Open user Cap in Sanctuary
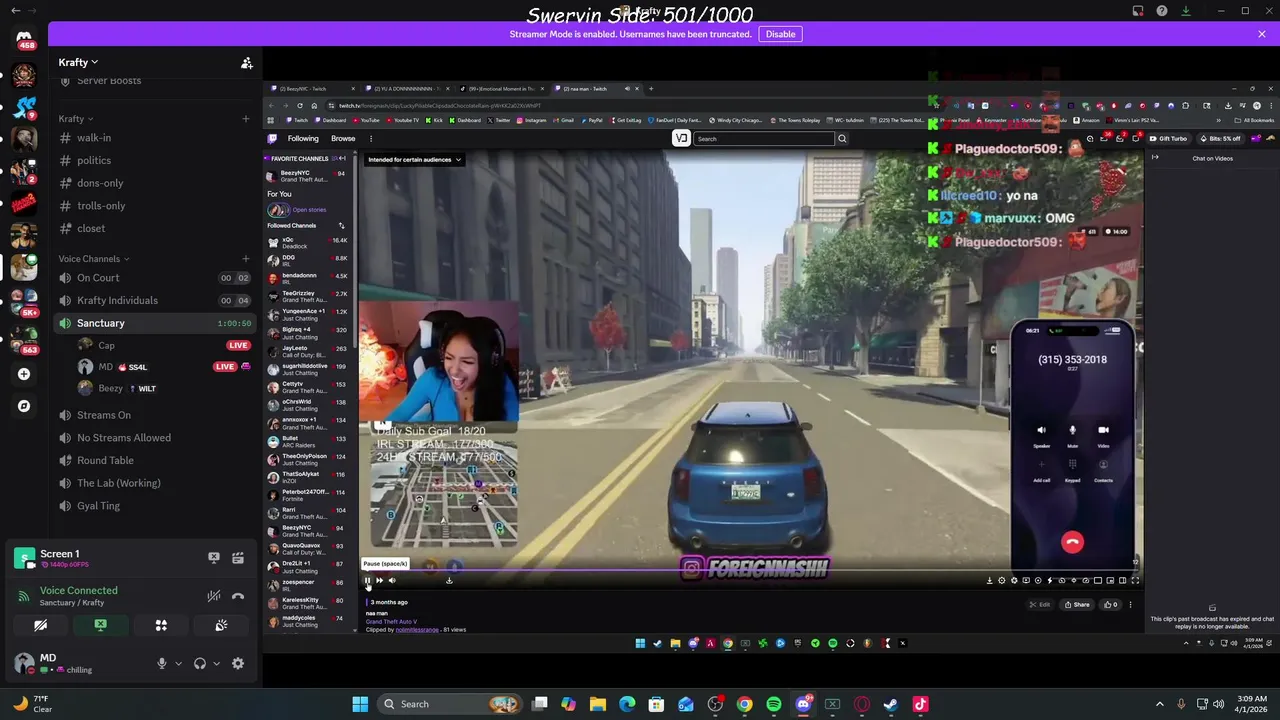This screenshot has width=1280, height=720. point(165,345)
